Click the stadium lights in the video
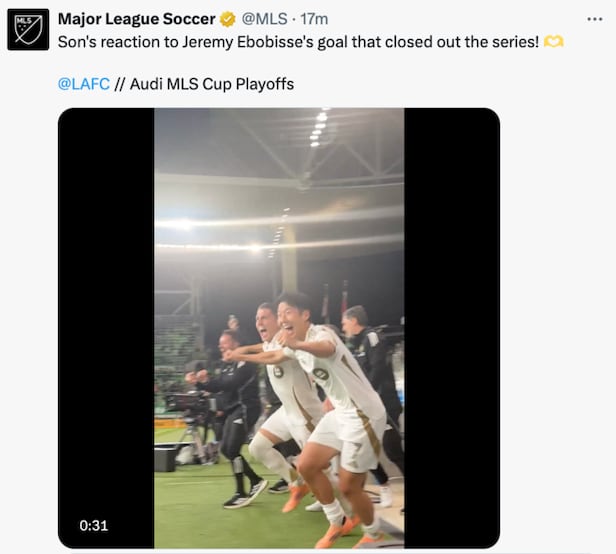Viewport: 616px width, 554px height. click(320, 130)
